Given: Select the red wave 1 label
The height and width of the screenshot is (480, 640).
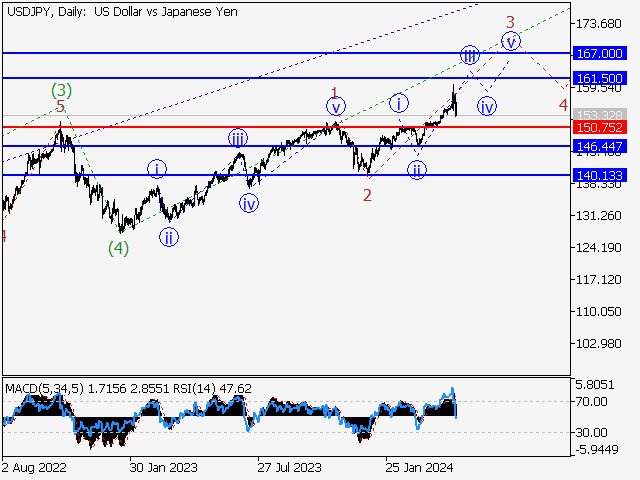Looking at the screenshot, I should [334, 93].
